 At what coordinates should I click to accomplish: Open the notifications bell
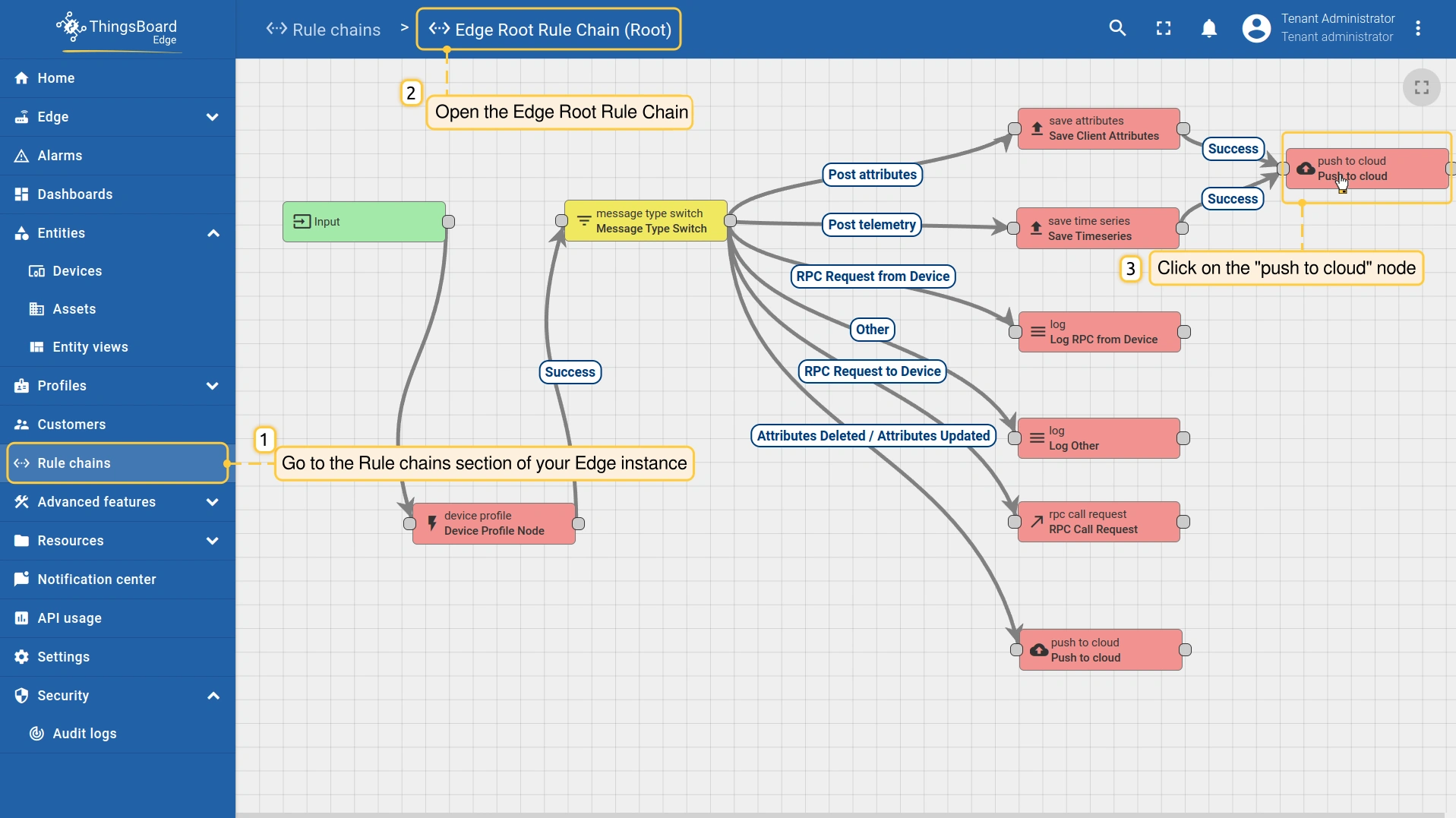1208,29
